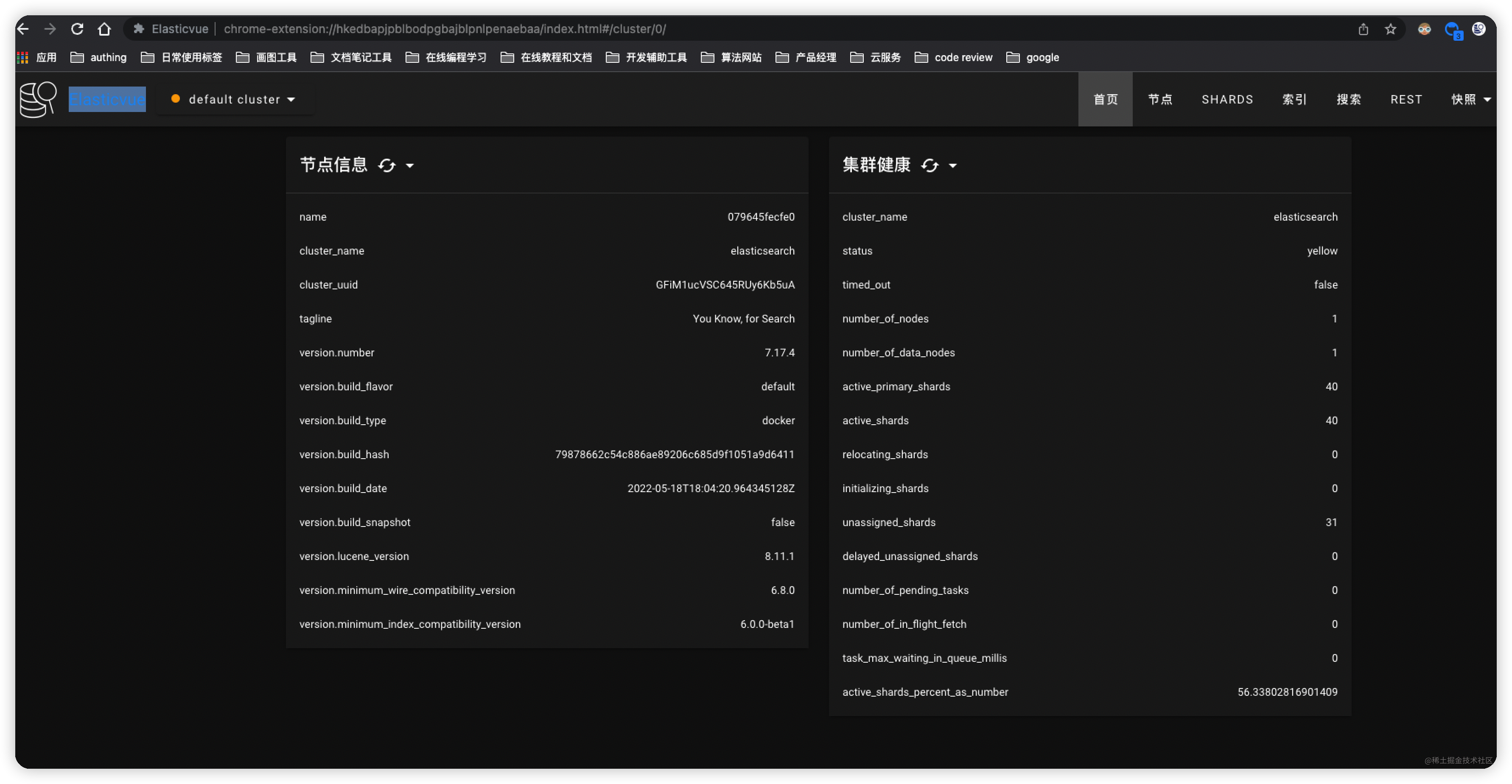Click the version.build_type value docker
Screen dimensions: 1512x784
pyautogui.click(x=778, y=421)
